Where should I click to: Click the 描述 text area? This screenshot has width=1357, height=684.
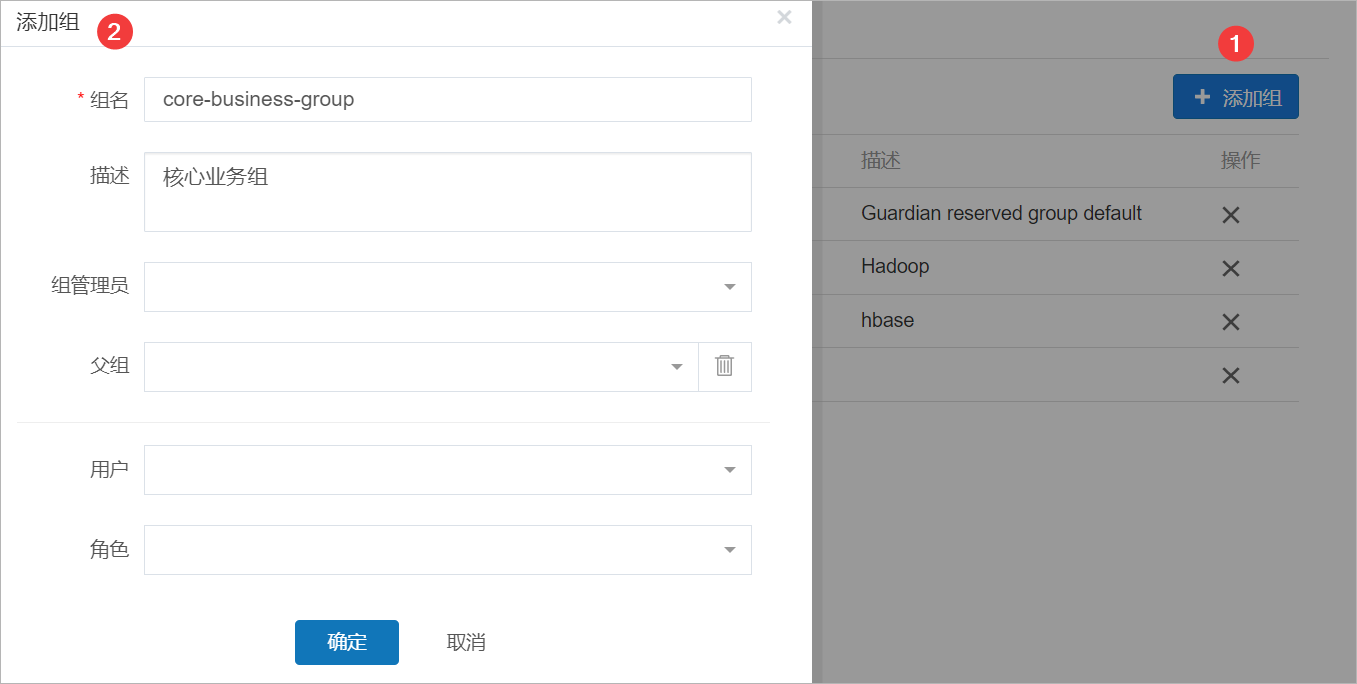(x=448, y=192)
